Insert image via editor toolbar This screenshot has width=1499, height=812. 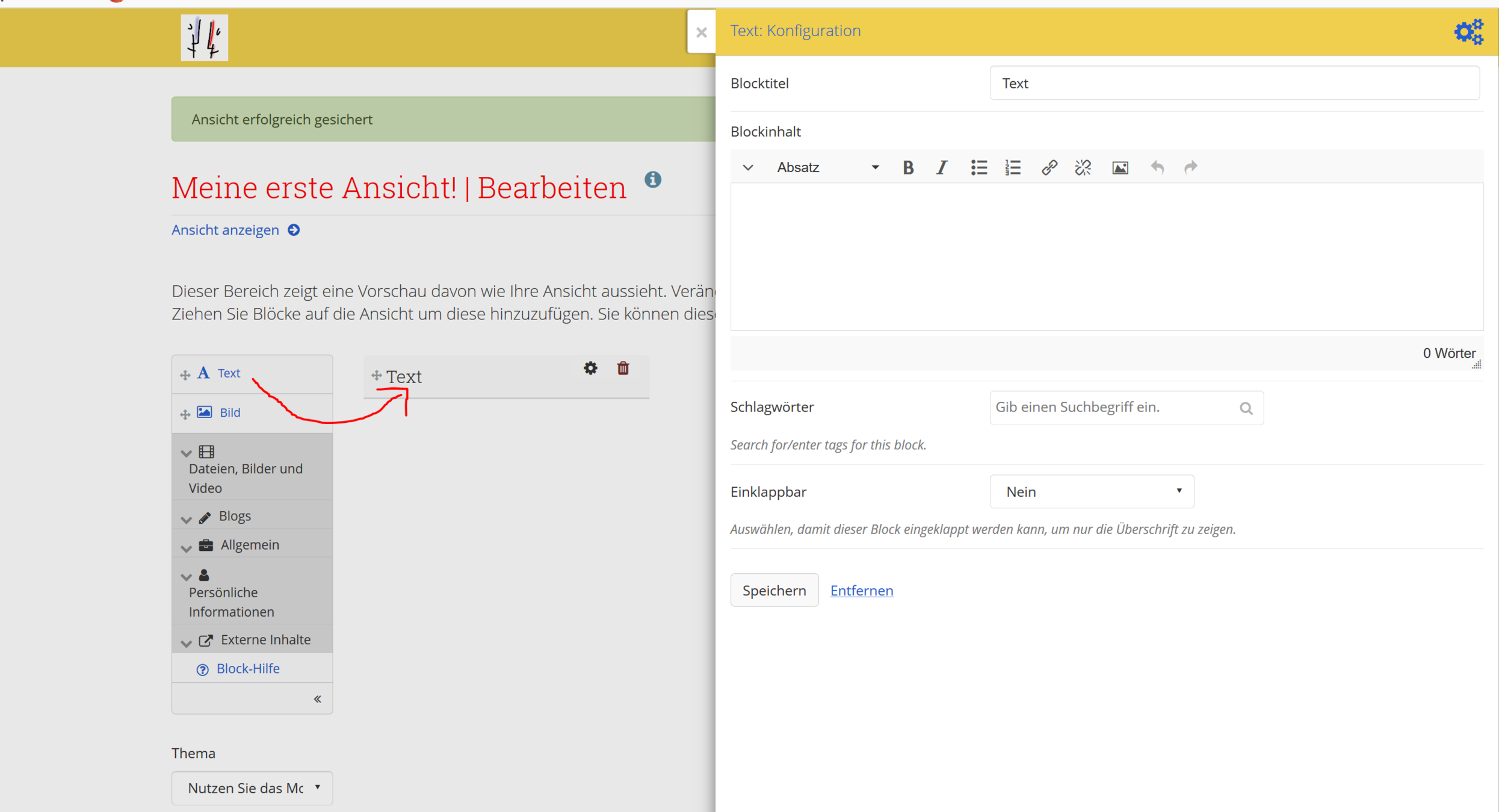1120,167
